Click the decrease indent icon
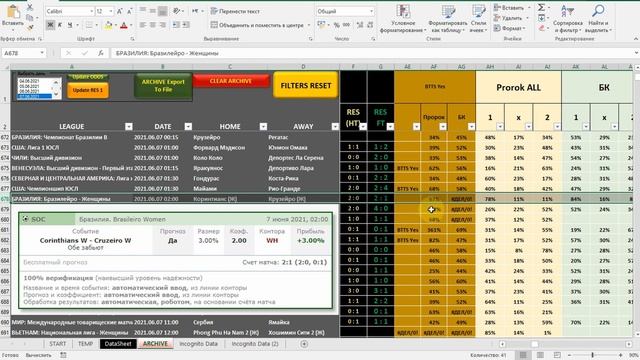640x360 pixels. [x=176, y=25]
